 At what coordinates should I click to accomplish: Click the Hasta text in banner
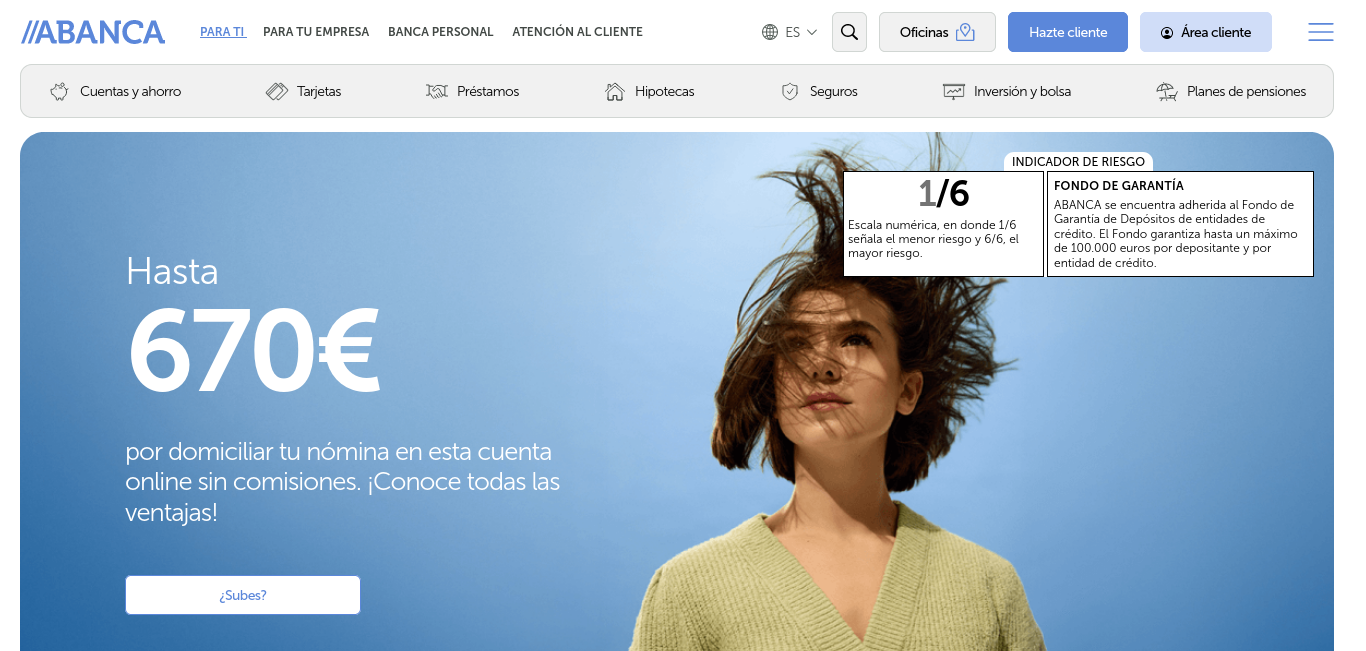(172, 272)
